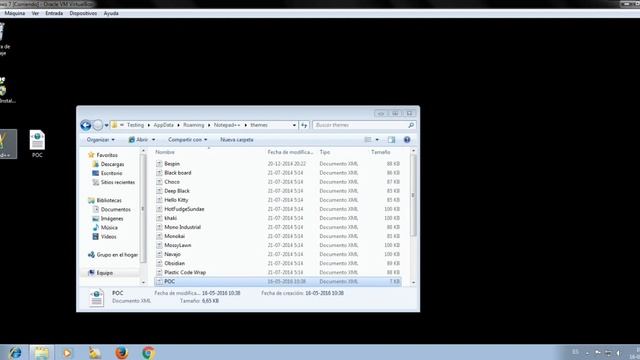Open Windows Explorer taskbar icon
Image resolution: width=640 pixels, height=360 pixels.
pos(41,352)
